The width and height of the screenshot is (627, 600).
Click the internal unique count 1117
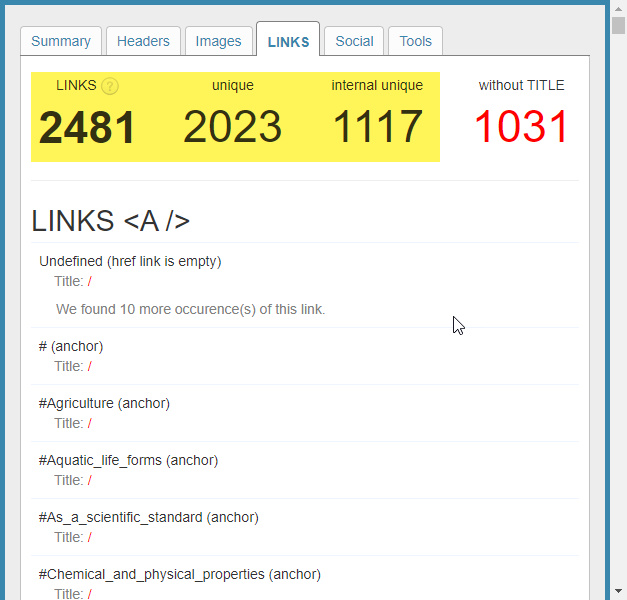tap(377, 128)
